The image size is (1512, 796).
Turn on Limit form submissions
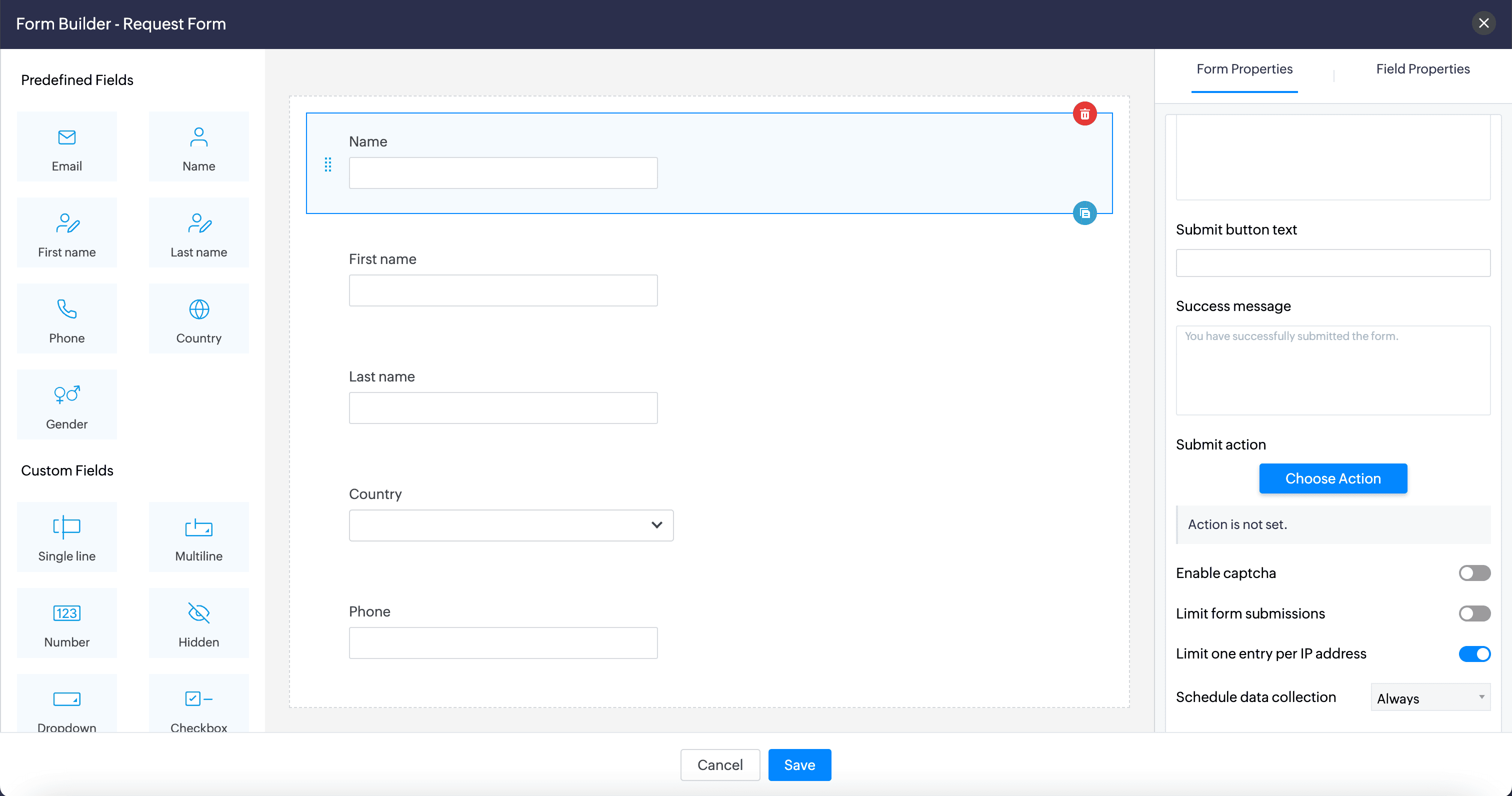click(1474, 613)
